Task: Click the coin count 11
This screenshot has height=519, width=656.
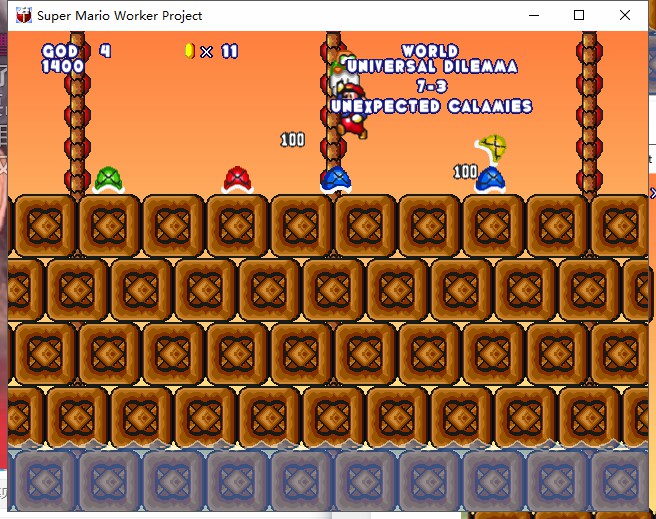Action: pos(230,51)
